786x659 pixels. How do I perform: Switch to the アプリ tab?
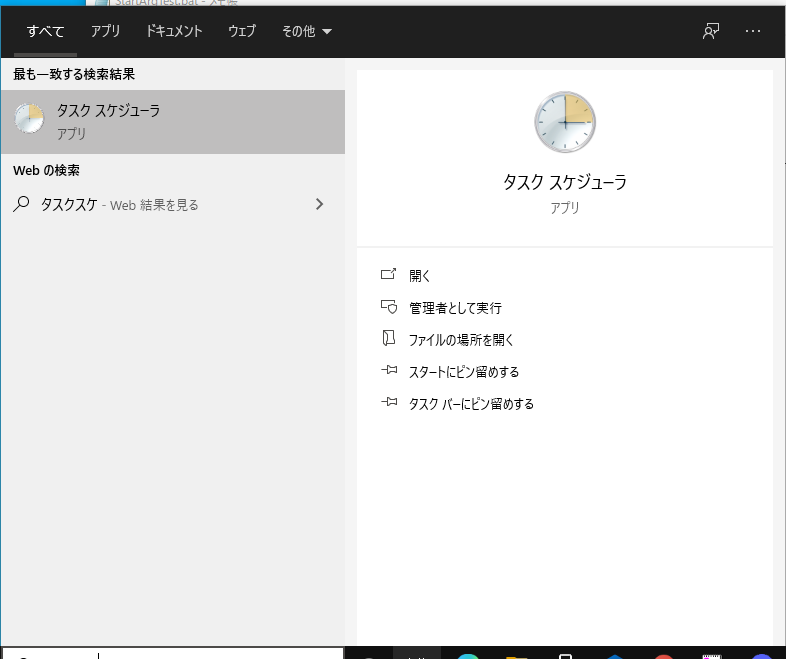tap(105, 32)
